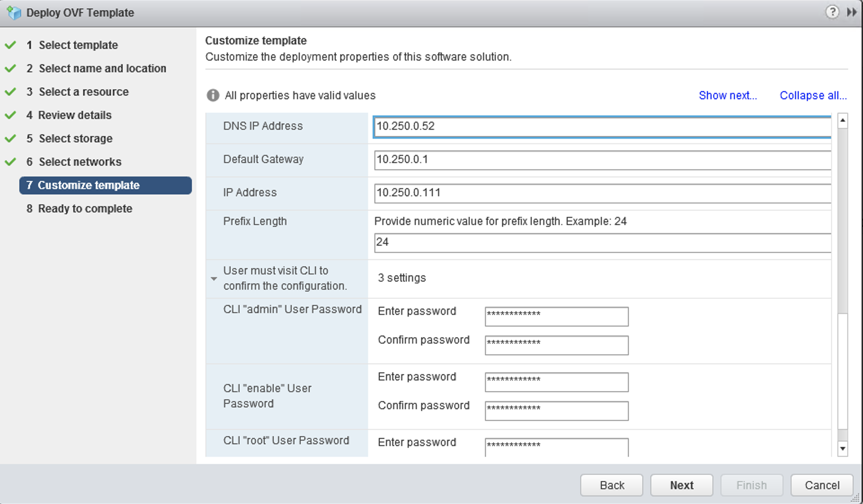Click the disabled Finish button
Screen dimensions: 863x504
click(751, 485)
